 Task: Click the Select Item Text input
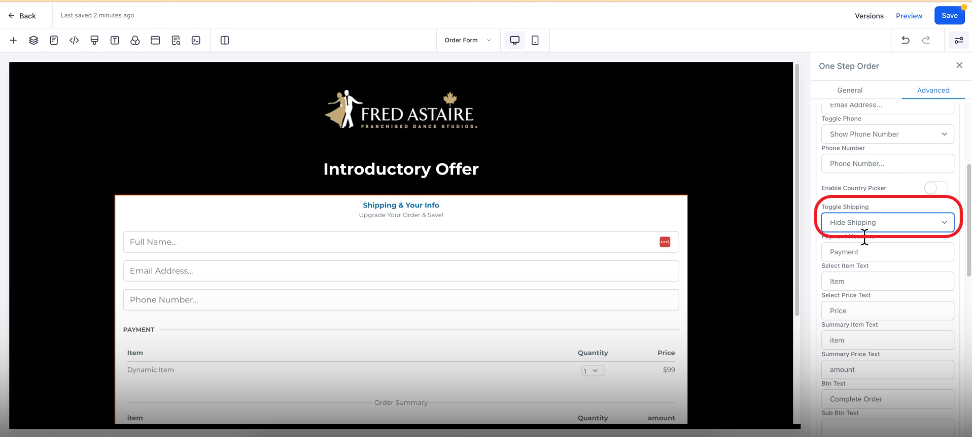[x=888, y=281]
